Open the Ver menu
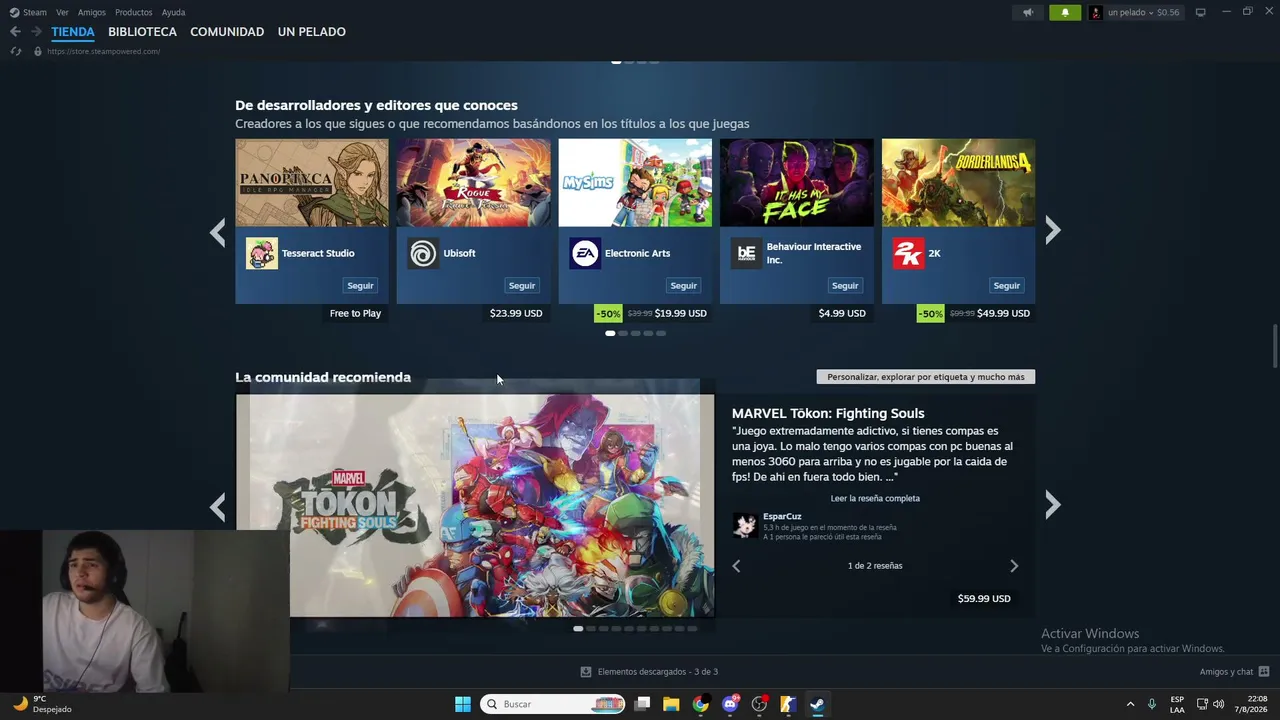This screenshot has width=1280, height=720. (62, 12)
